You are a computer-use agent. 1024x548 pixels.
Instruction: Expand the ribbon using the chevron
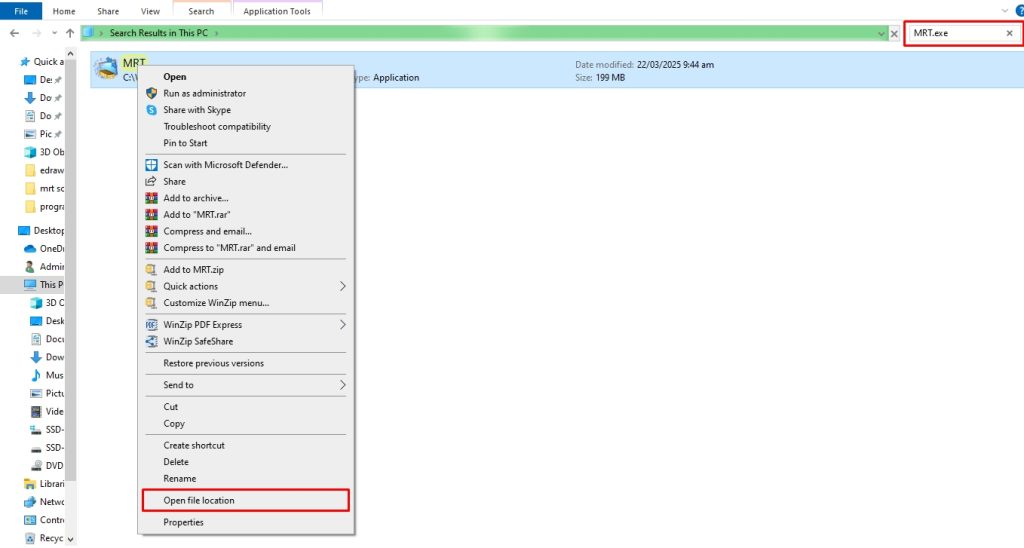1004,10
